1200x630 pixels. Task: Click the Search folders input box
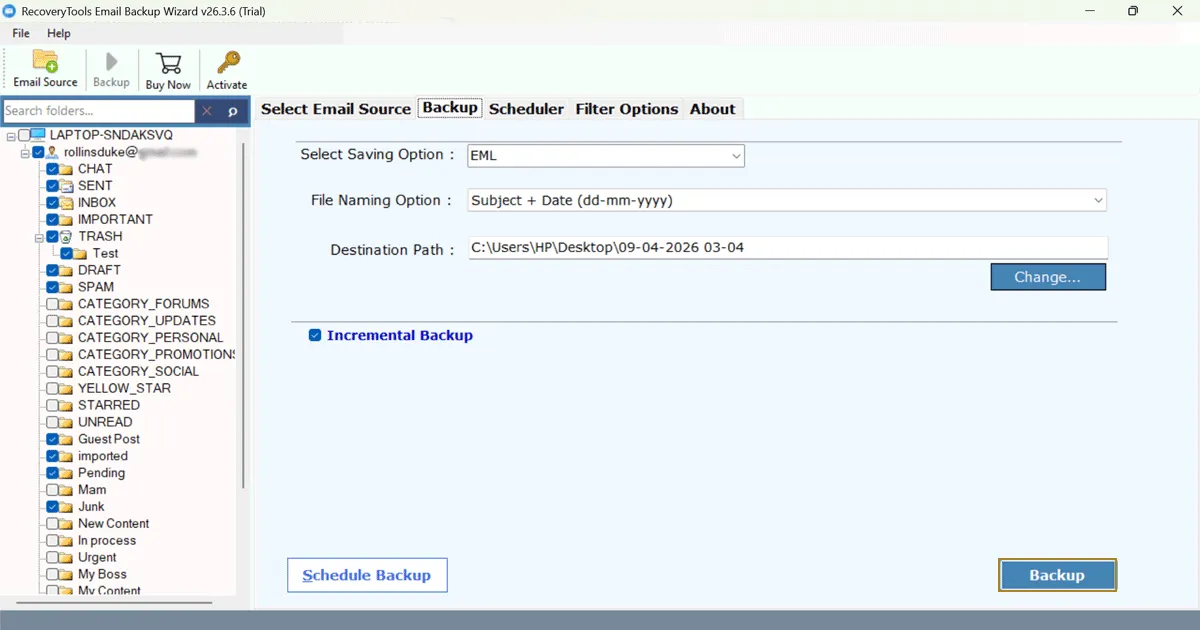(x=98, y=111)
